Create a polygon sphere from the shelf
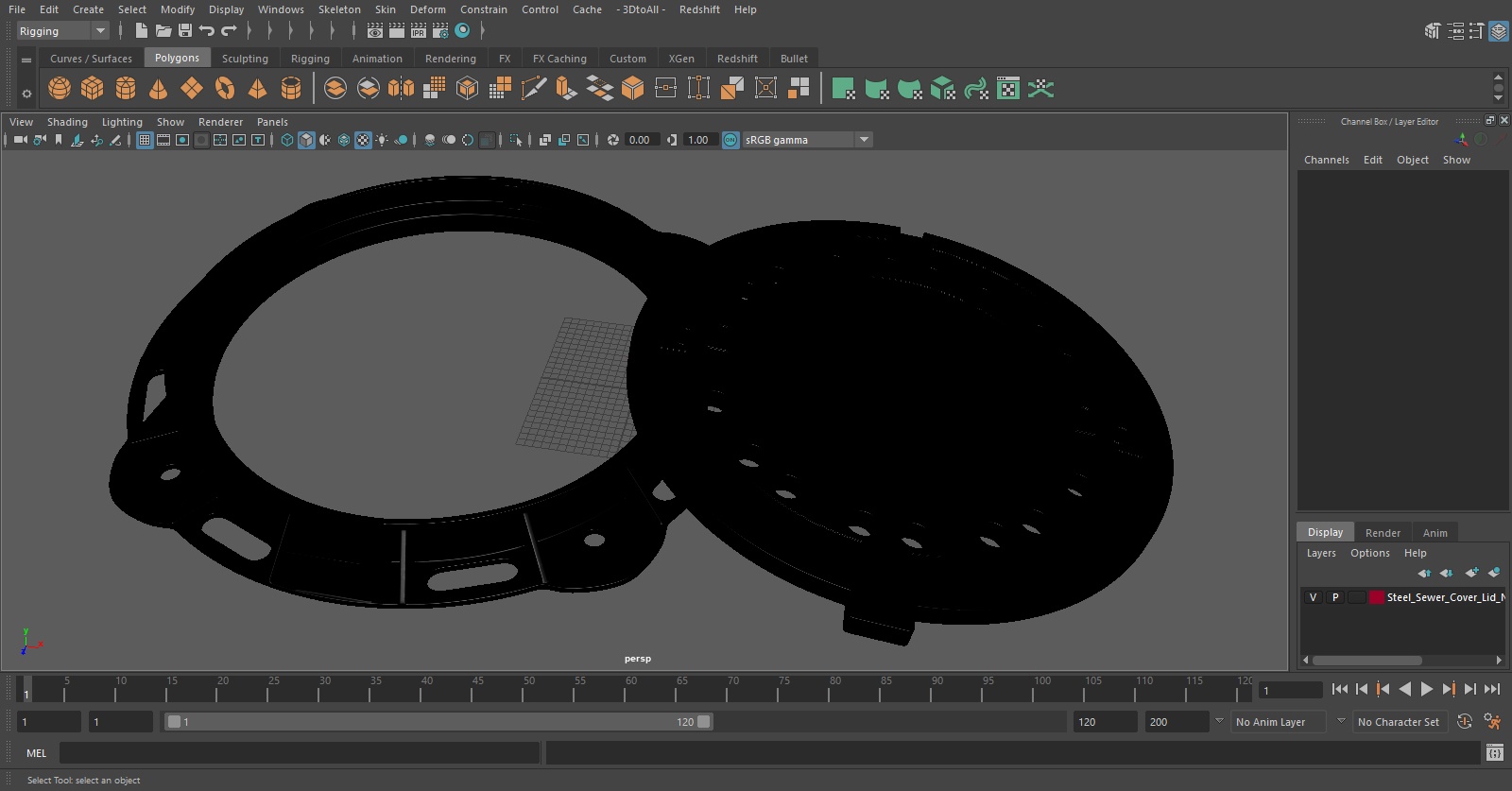 [x=60, y=89]
